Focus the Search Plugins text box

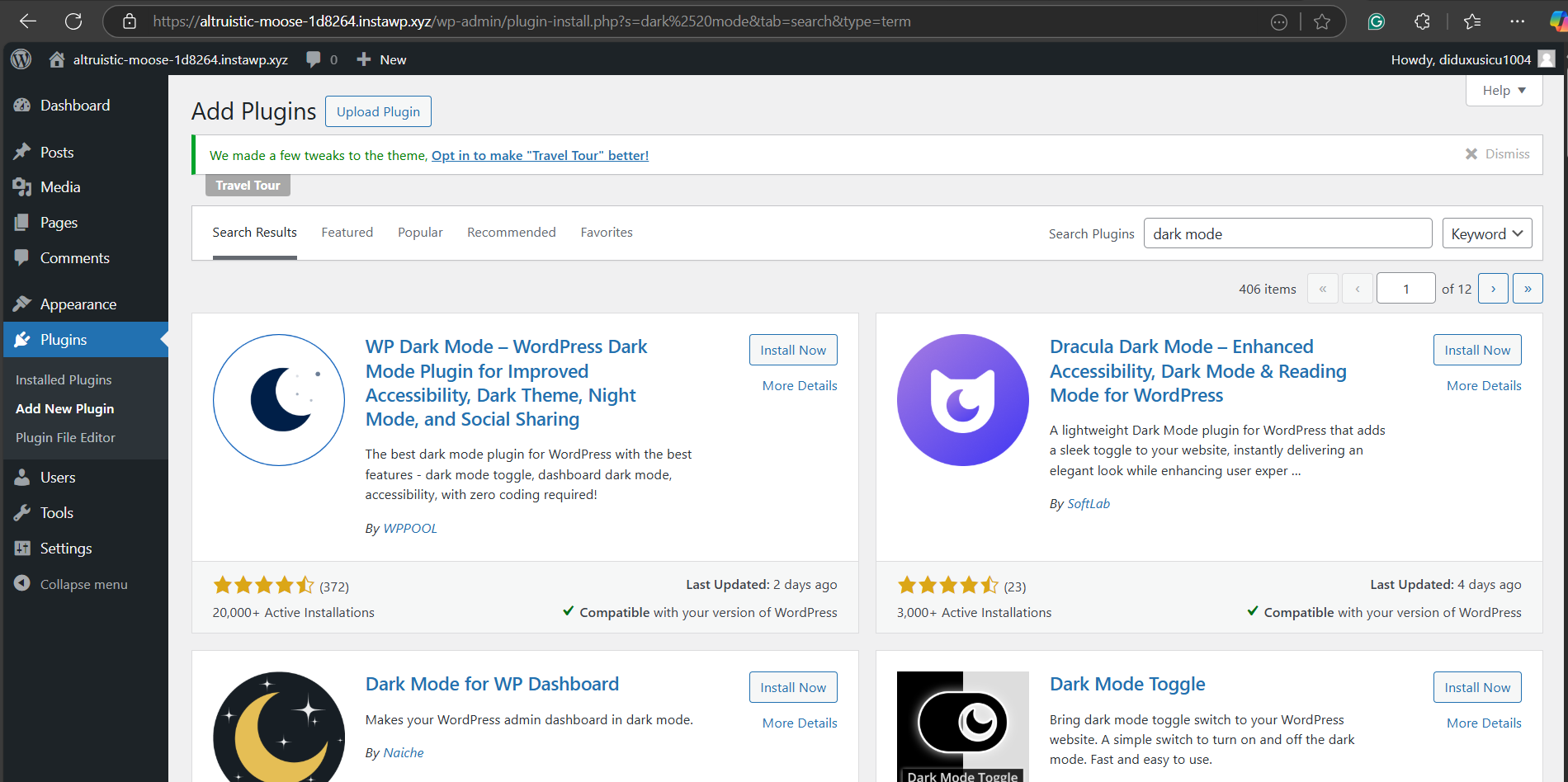click(1287, 233)
